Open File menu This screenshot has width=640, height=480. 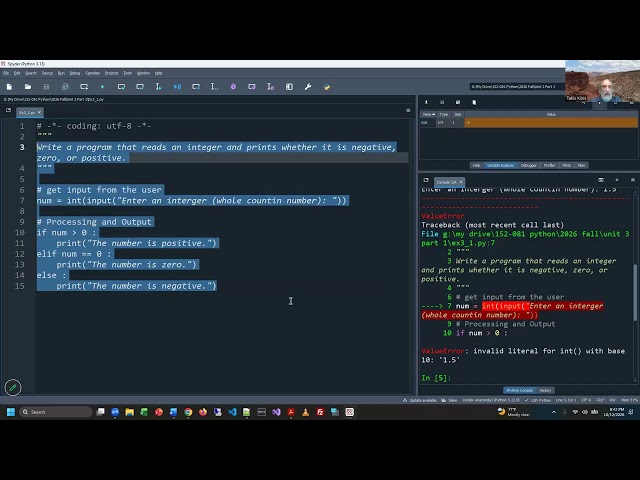point(6,73)
